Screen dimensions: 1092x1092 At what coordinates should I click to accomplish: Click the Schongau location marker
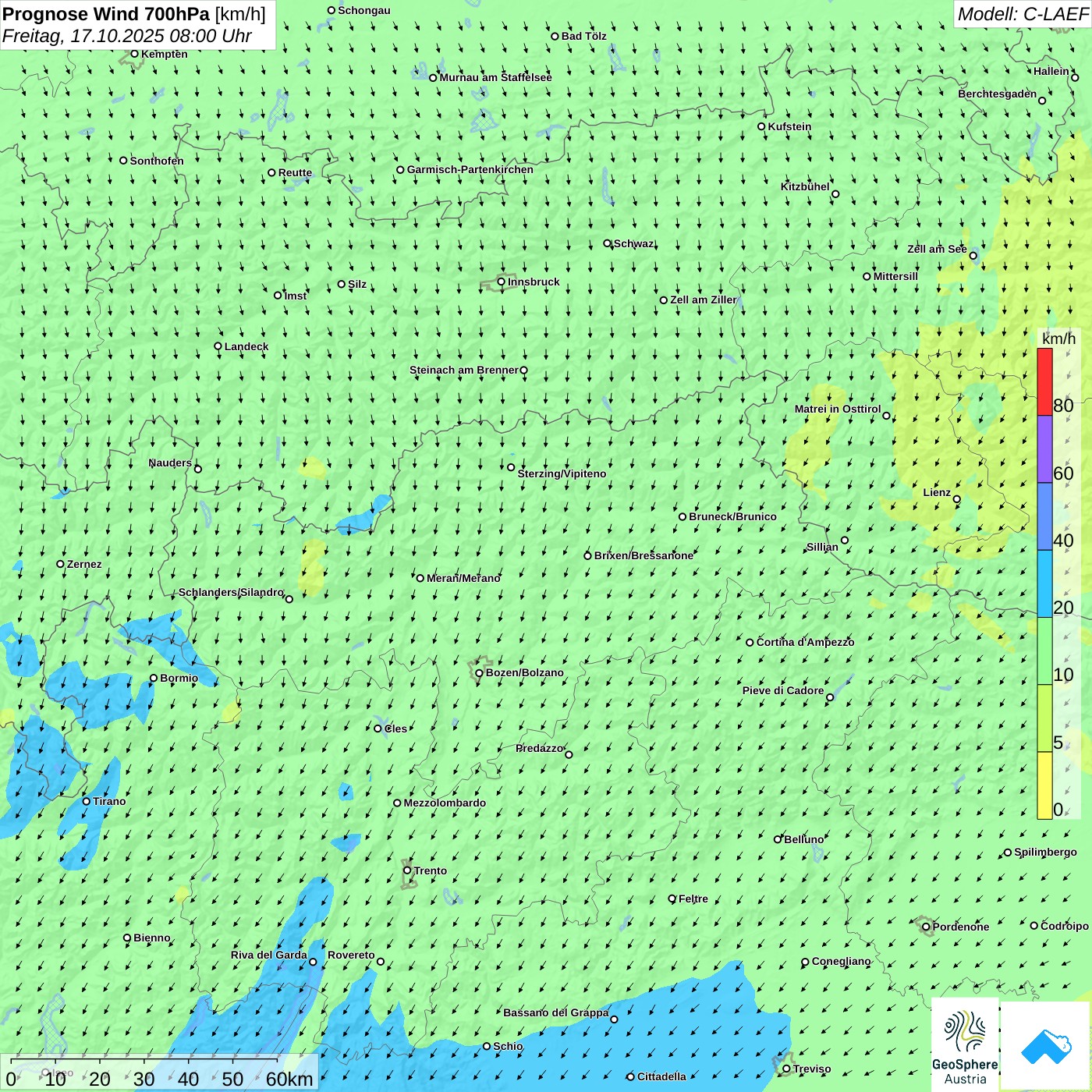331,10
